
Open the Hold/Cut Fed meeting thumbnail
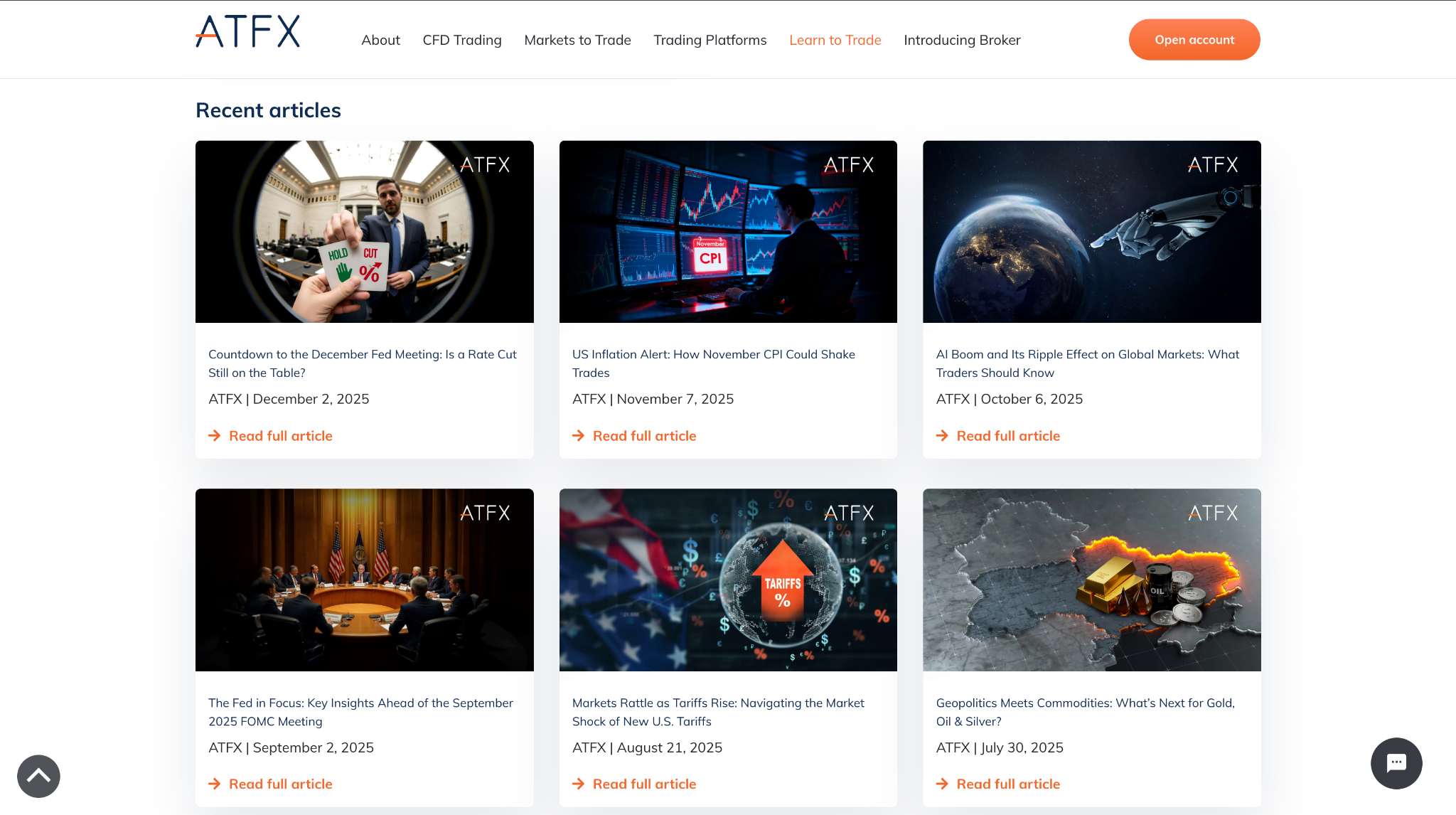[x=364, y=232]
